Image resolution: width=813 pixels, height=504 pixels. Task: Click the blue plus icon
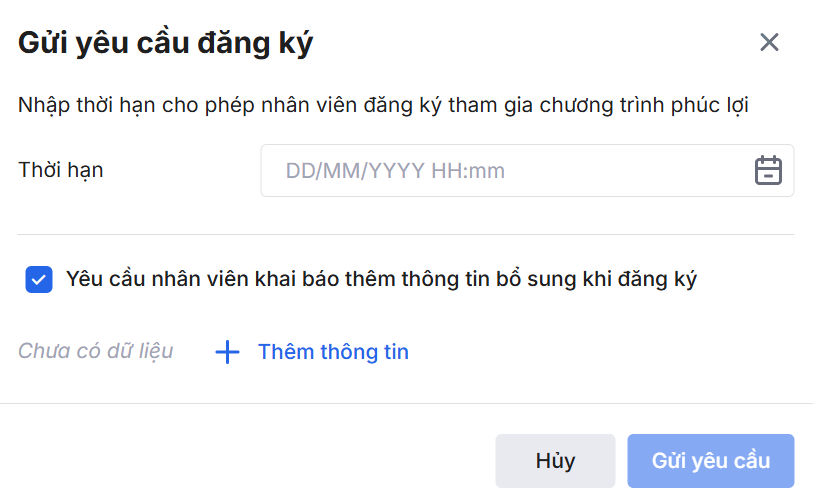click(x=228, y=352)
